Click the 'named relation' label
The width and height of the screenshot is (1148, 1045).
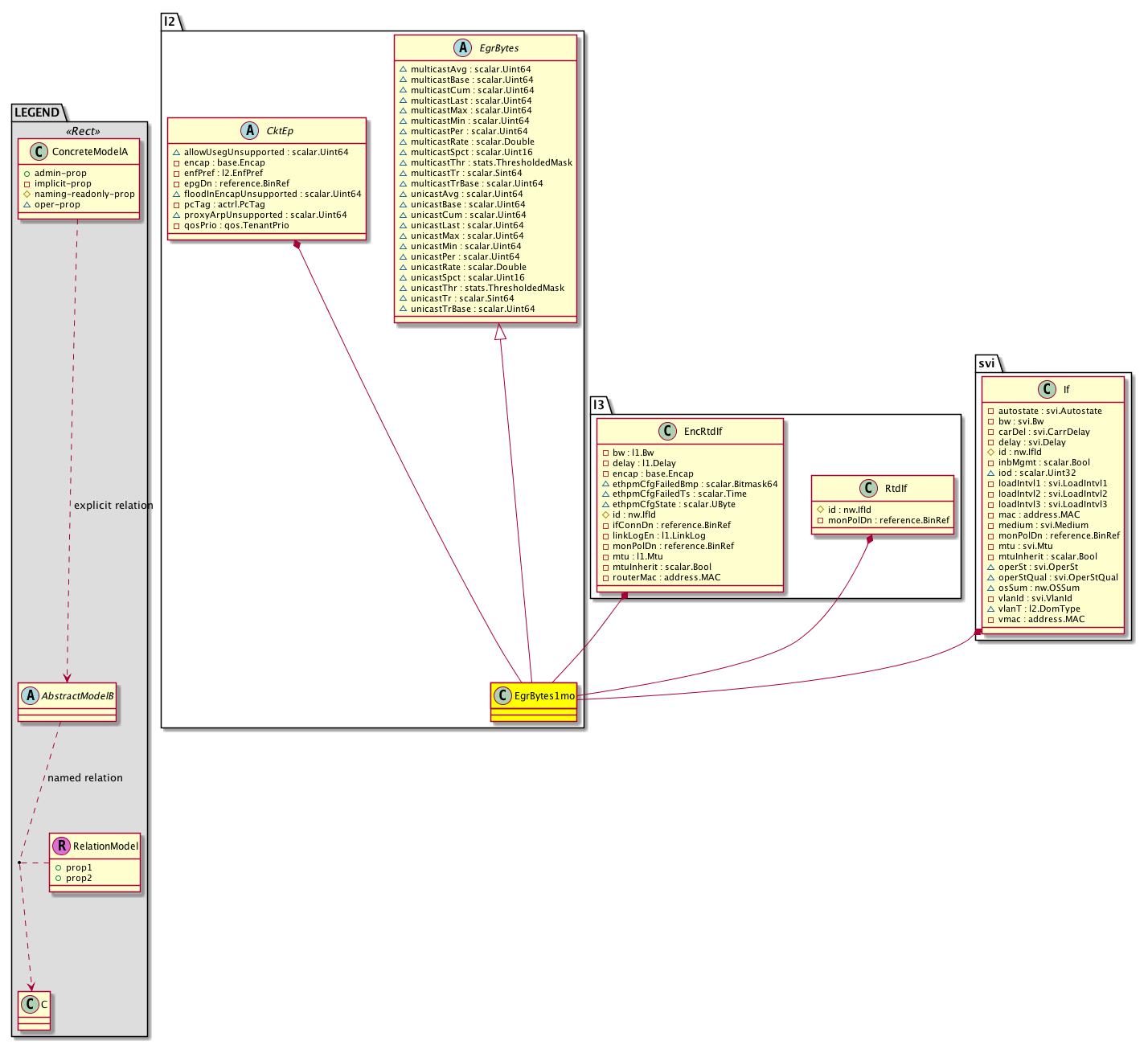pyautogui.click(x=85, y=778)
